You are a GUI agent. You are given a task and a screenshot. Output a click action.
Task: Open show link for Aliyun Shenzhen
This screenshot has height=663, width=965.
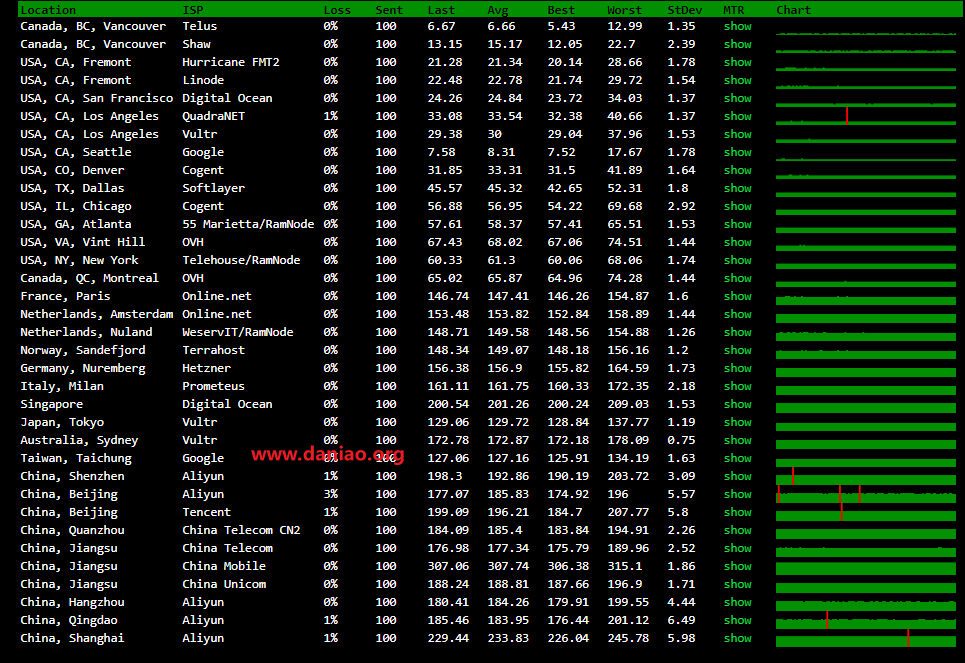point(737,476)
